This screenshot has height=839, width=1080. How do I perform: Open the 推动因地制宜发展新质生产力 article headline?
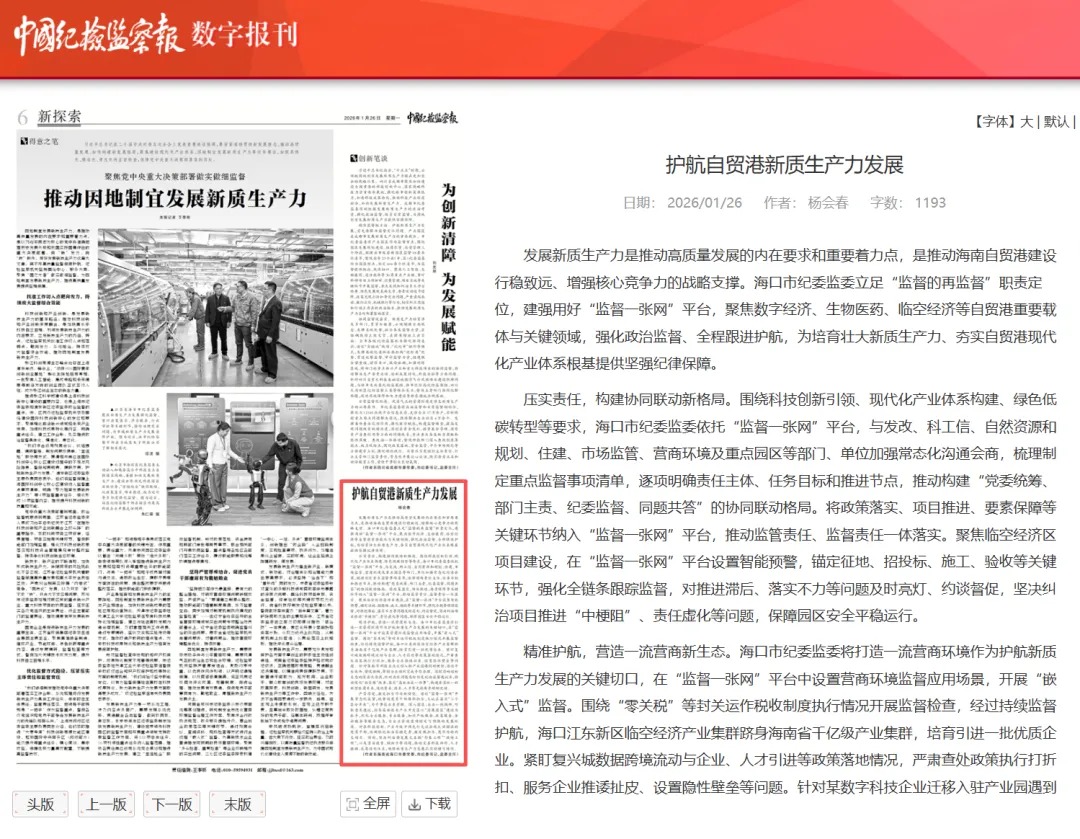tap(174, 198)
